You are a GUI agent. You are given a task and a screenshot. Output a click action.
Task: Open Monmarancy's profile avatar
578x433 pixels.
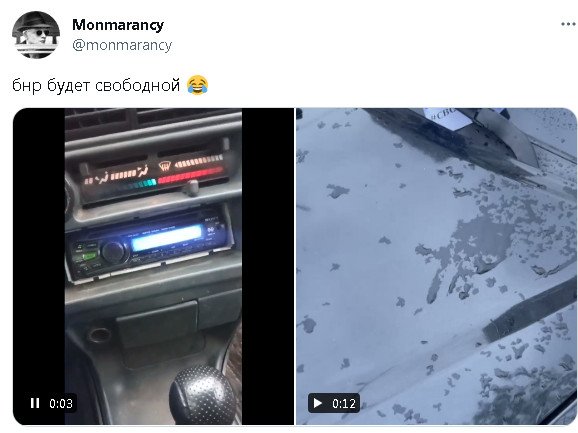pos(36,35)
